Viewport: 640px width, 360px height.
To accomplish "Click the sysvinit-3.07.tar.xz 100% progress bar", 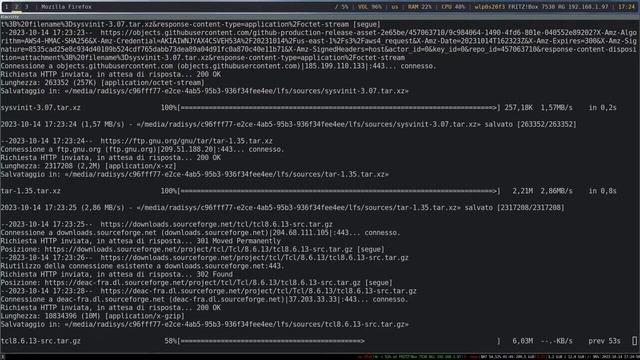I will pos(338,108).
